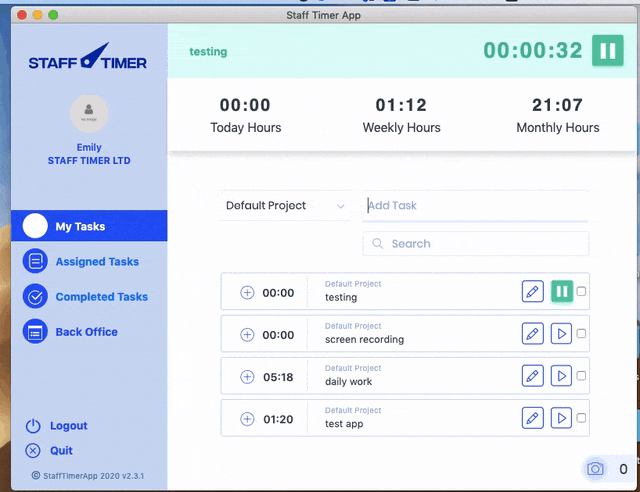Click the Logout power icon
Image resolution: width=640 pixels, height=492 pixels.
tap(33, 426)
